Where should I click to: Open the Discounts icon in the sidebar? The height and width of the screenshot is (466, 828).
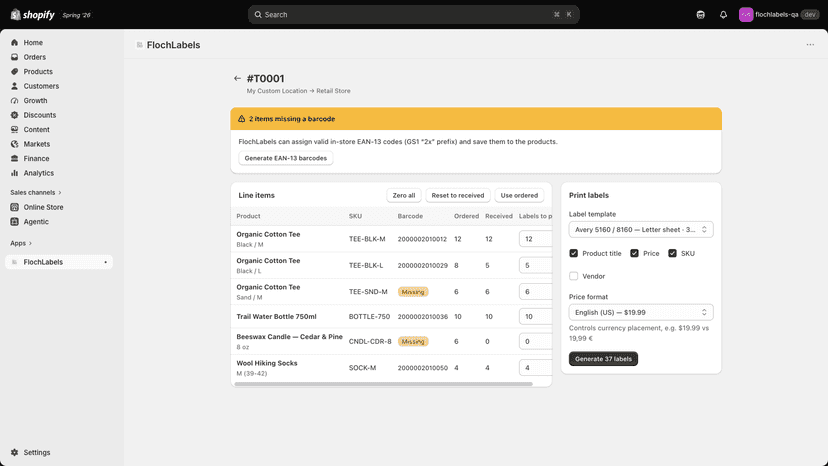pyautogui.click(x=14, y=115)
